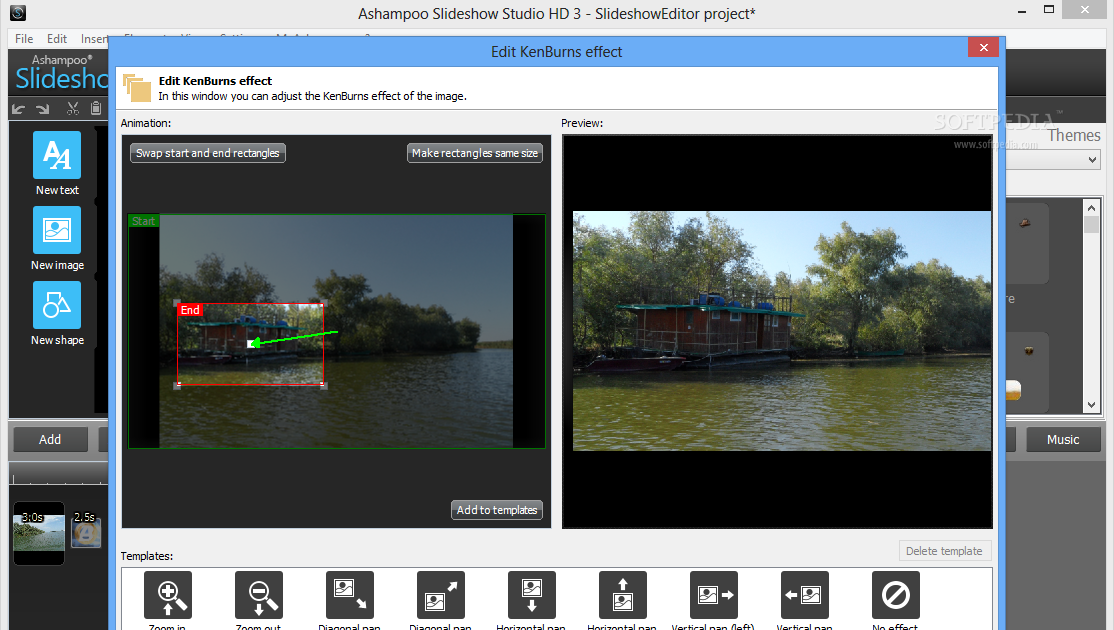Swap start and end rectangles

(207, 153)
